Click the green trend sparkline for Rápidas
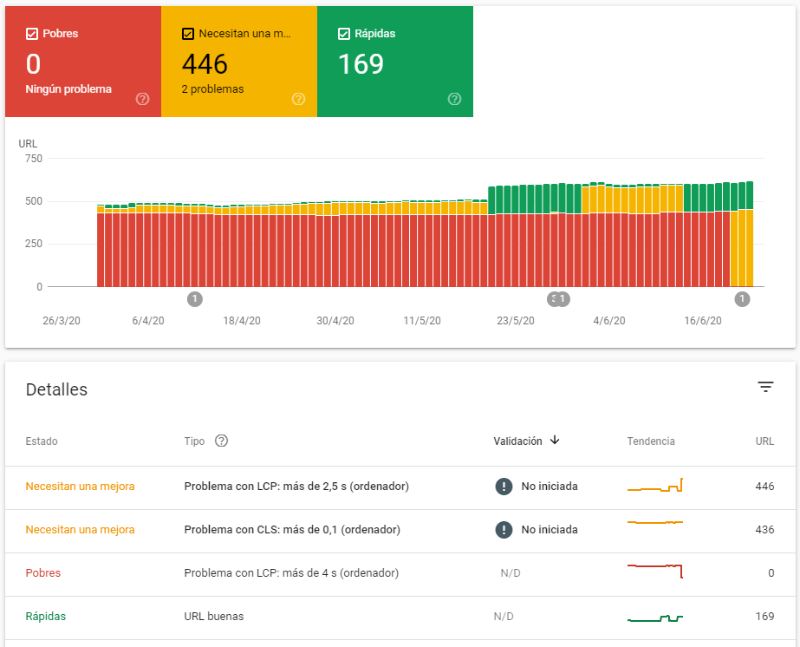 pyautogui.click(x=655, y=616)
